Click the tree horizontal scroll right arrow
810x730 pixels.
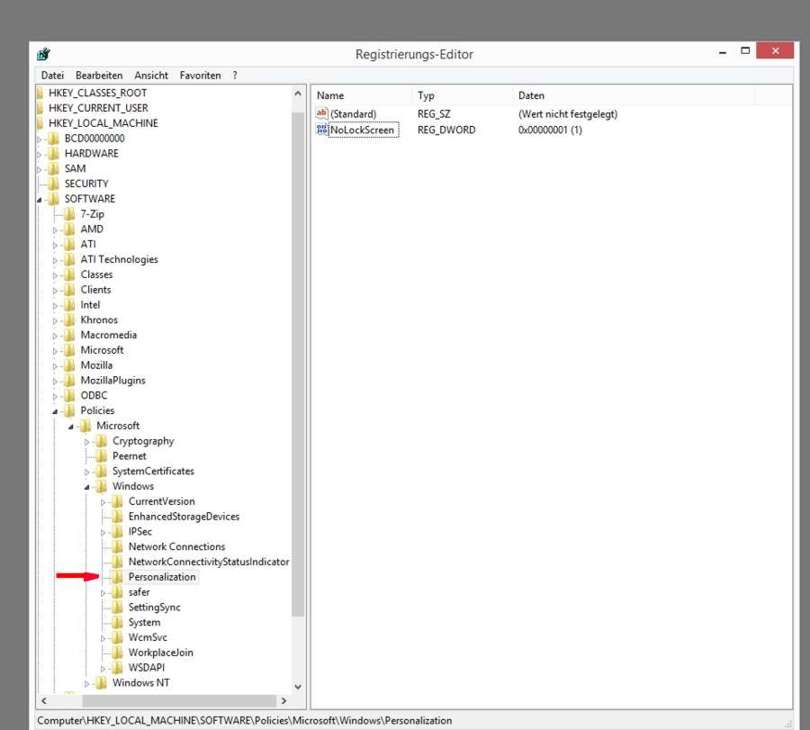tap(284, 701)
